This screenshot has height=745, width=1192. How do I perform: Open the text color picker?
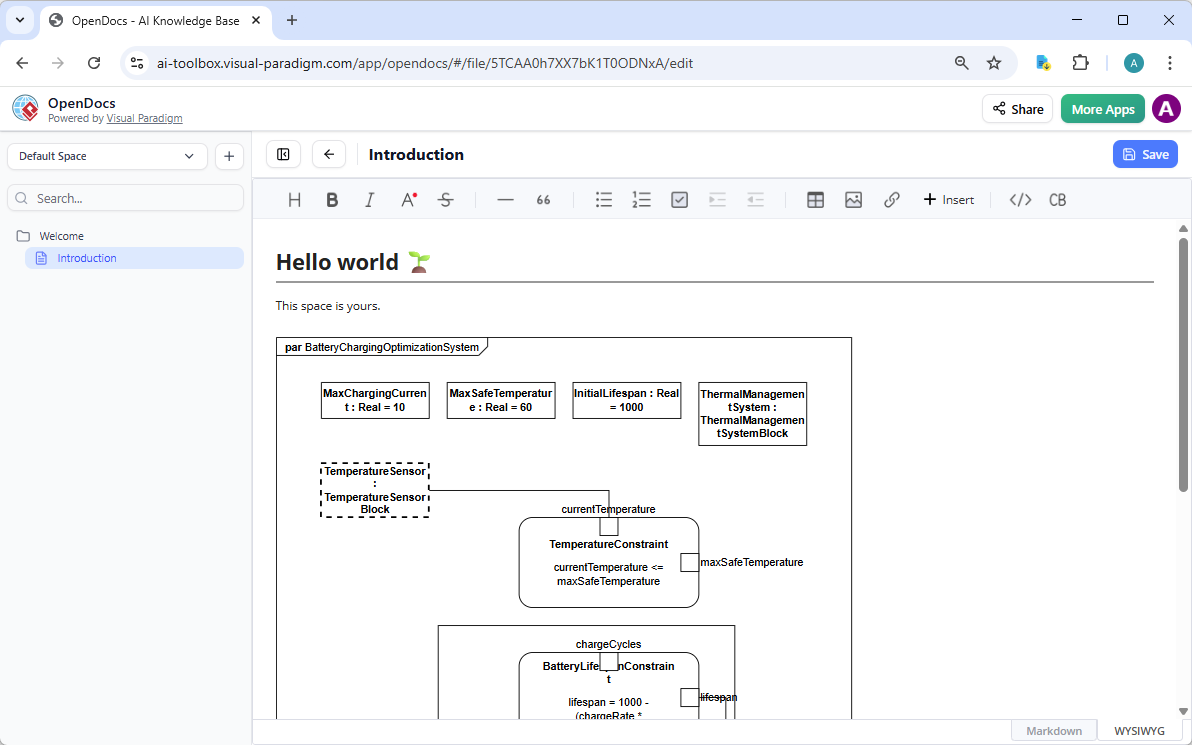click(x=407, y=199)
